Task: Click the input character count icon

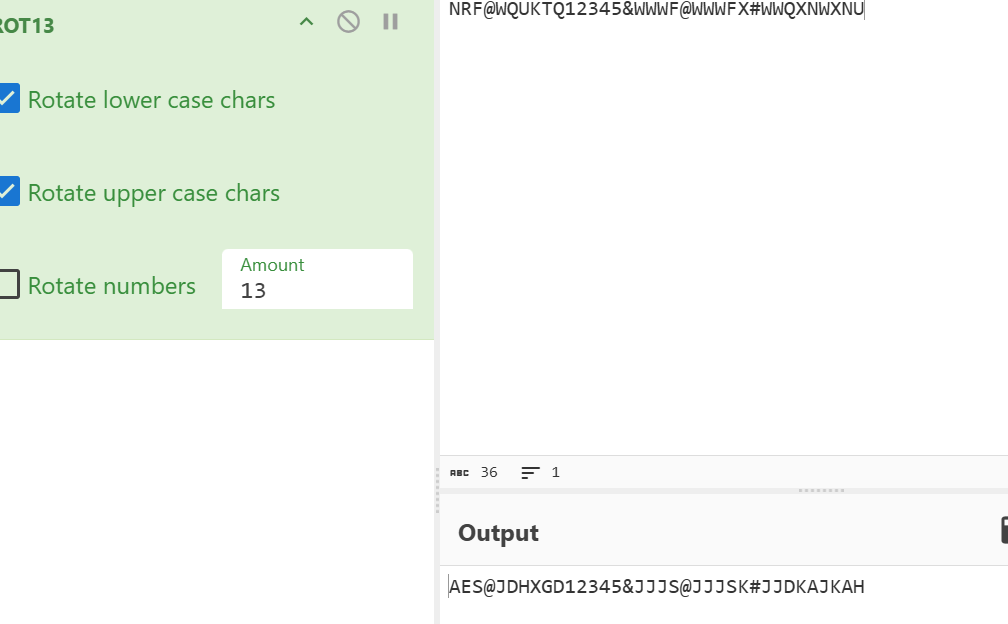Action: (459, 472)
